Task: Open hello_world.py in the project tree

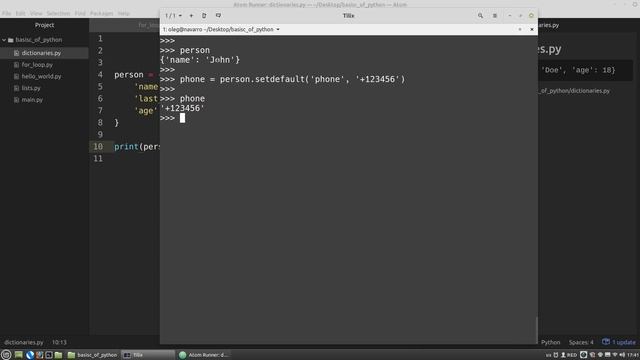Action: click(41, 76)
